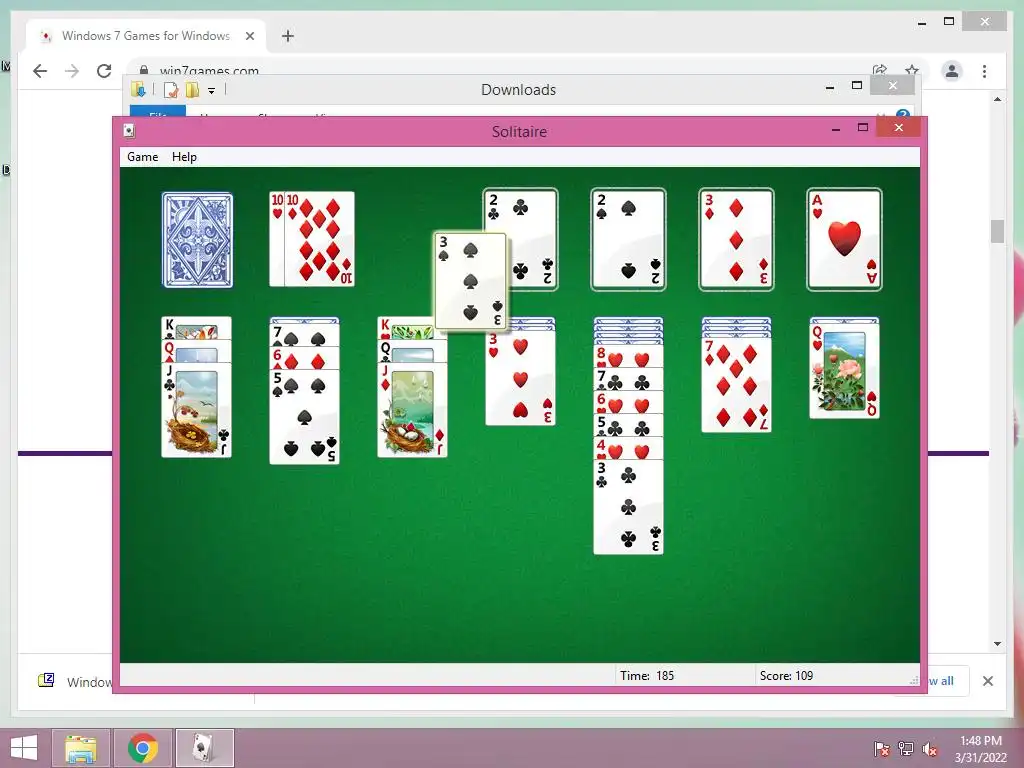Open the Downloads File tab
This screenshot has width=1024, height=768.
pos(157,112)
